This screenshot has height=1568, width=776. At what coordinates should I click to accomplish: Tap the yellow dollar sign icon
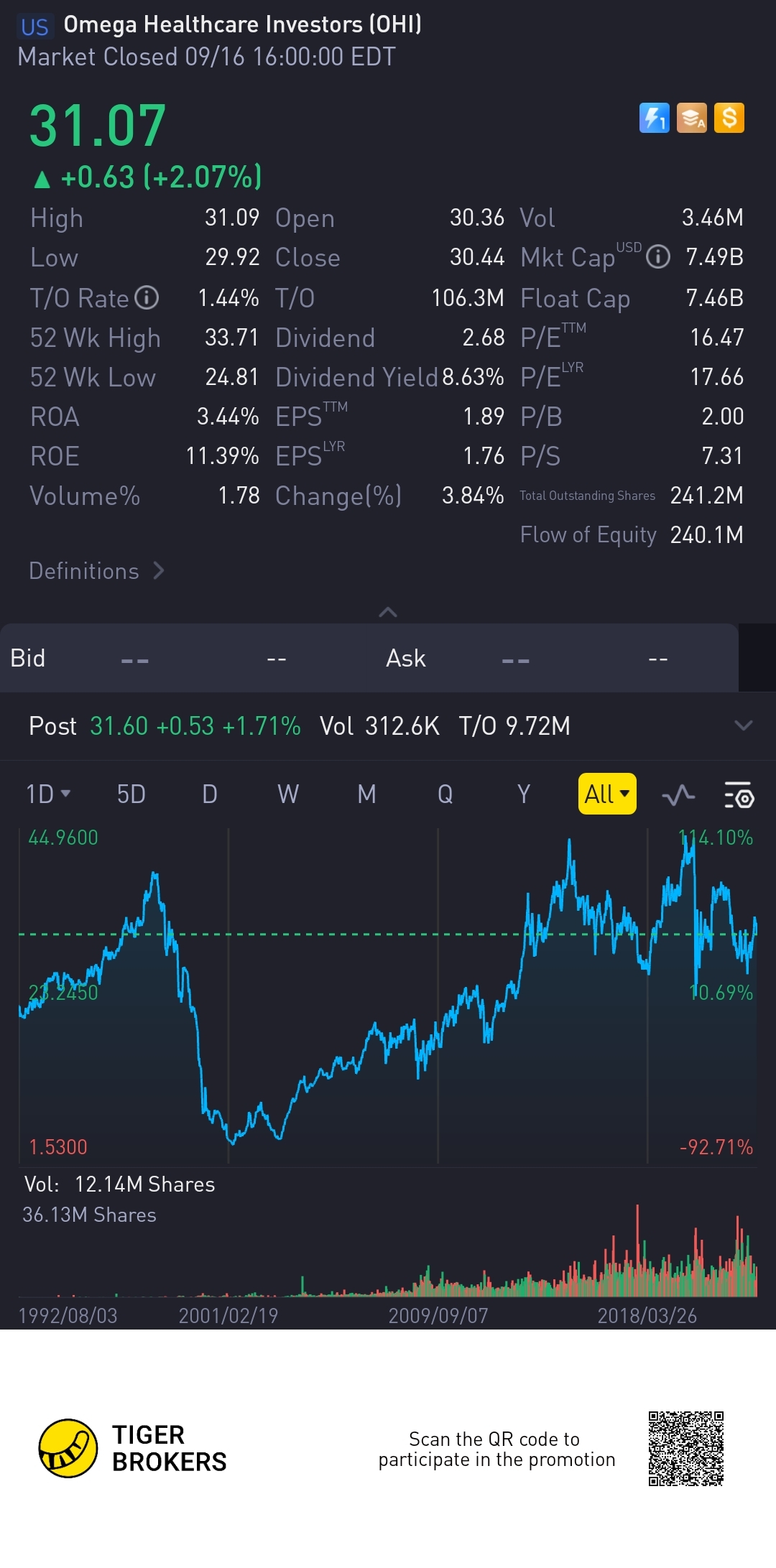tap(729, 118)
